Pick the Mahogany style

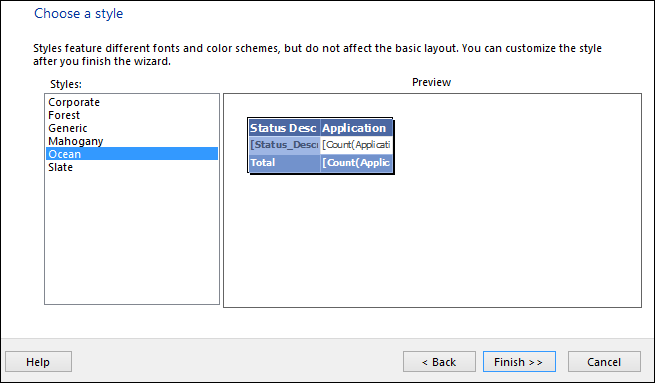pyautogui.click(x=76, y=141)
